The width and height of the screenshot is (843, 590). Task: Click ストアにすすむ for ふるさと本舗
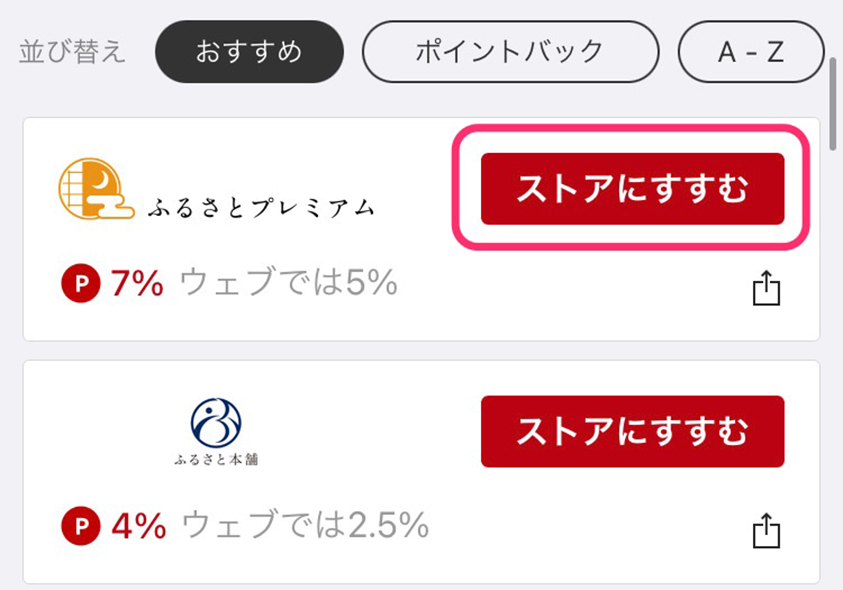click(632, 431)
